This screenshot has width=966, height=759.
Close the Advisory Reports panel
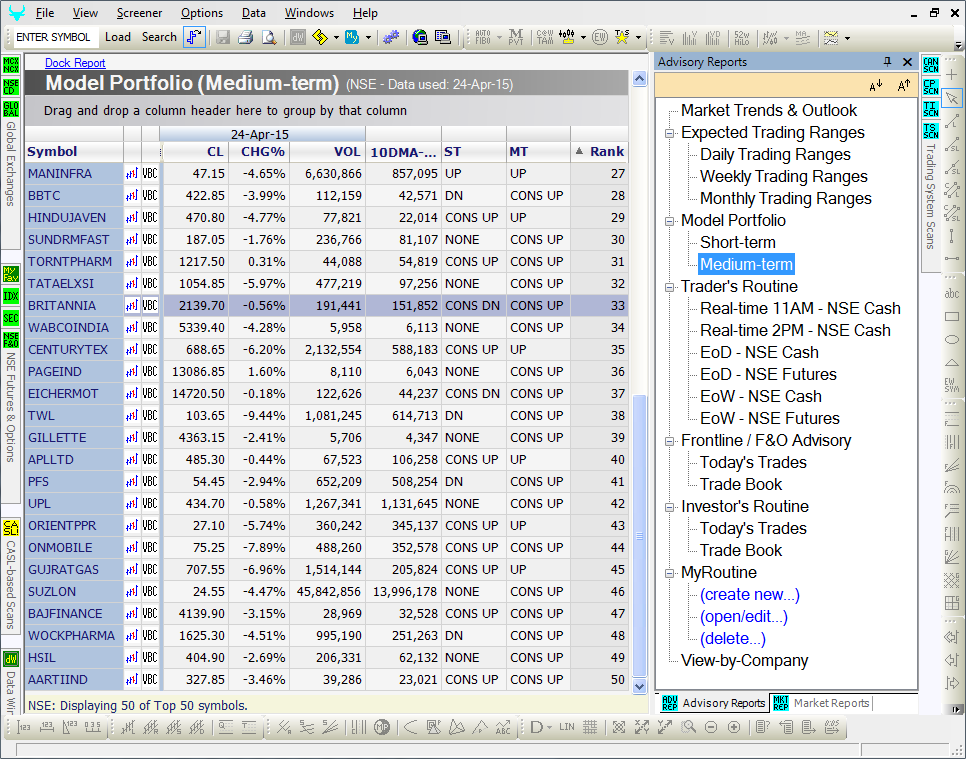(x=907, y=62)
